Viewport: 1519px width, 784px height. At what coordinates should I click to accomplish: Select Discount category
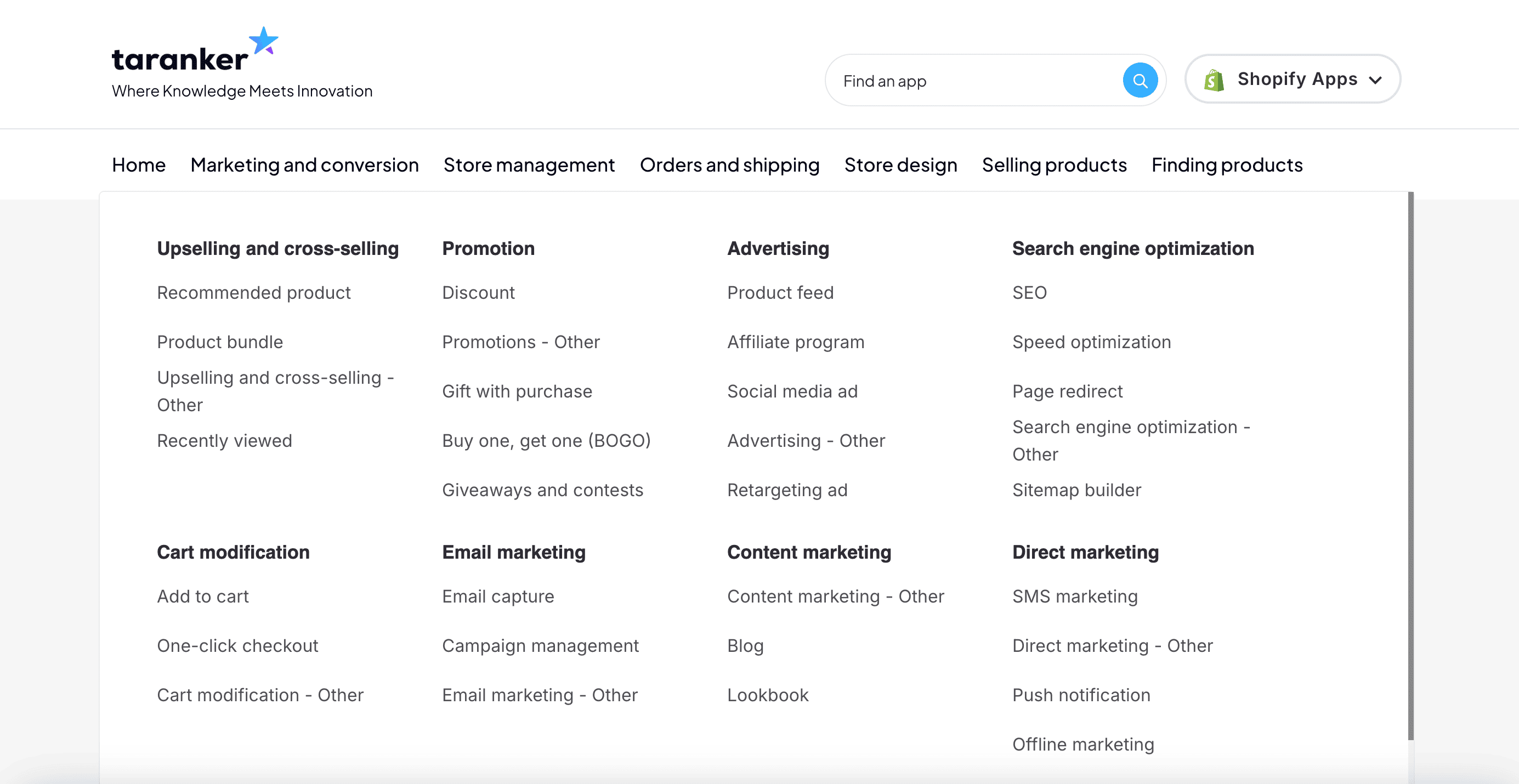coord(478,293)
